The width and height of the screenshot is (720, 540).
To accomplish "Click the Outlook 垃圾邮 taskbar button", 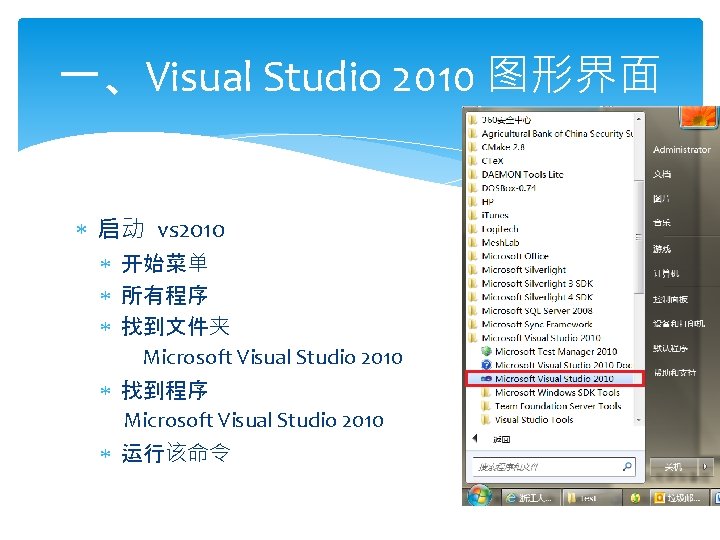I will pos(678,498).
